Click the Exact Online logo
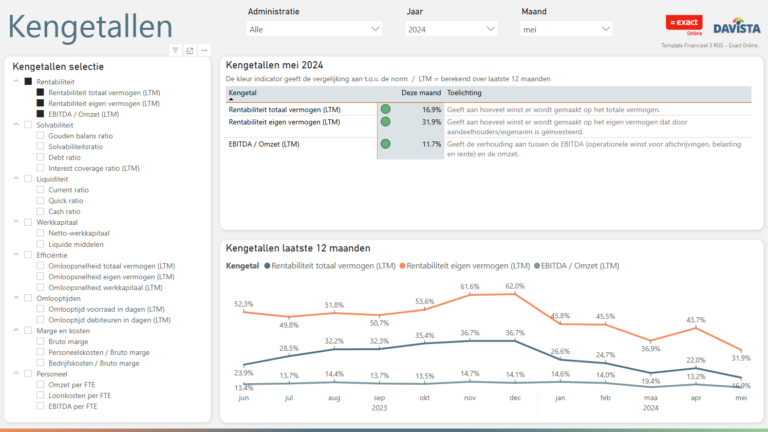Screen dimensions: 768x432 684,24
